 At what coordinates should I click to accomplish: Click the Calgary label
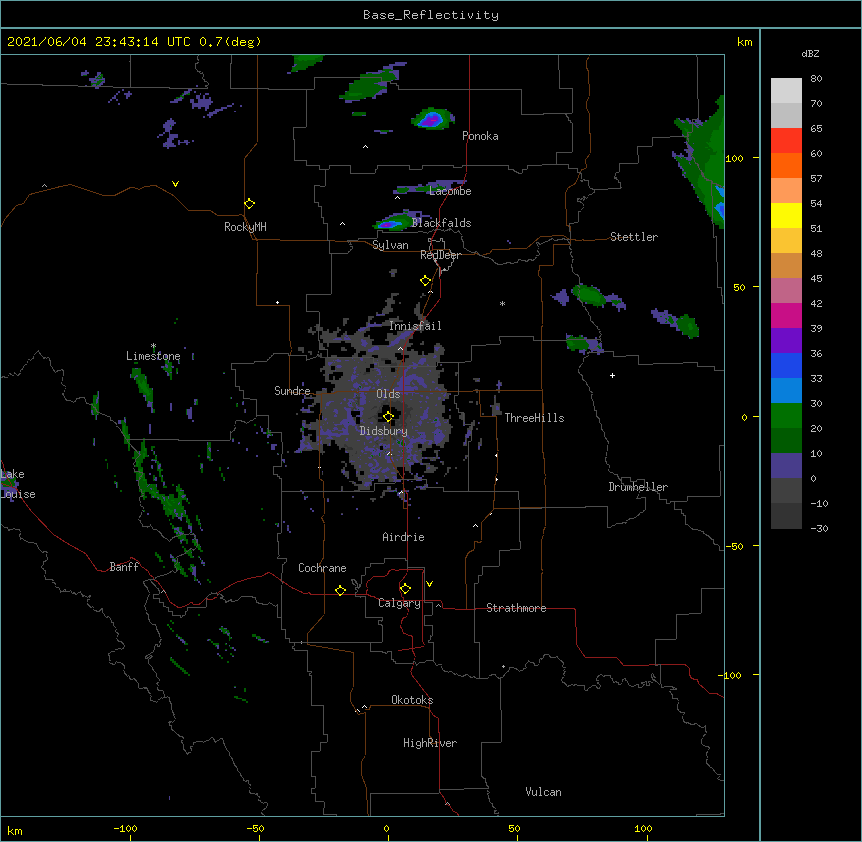tap(399, 603)
